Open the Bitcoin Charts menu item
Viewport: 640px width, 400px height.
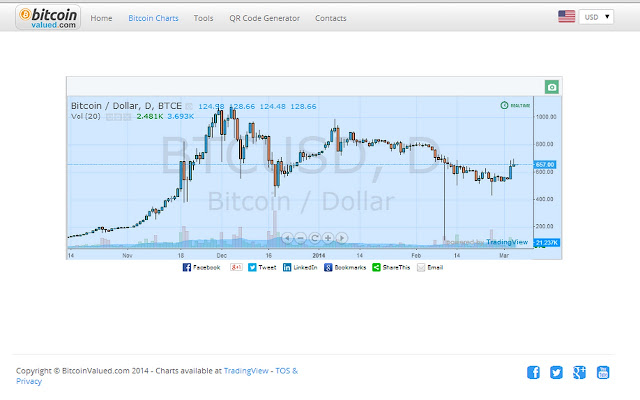pos(153,18)
